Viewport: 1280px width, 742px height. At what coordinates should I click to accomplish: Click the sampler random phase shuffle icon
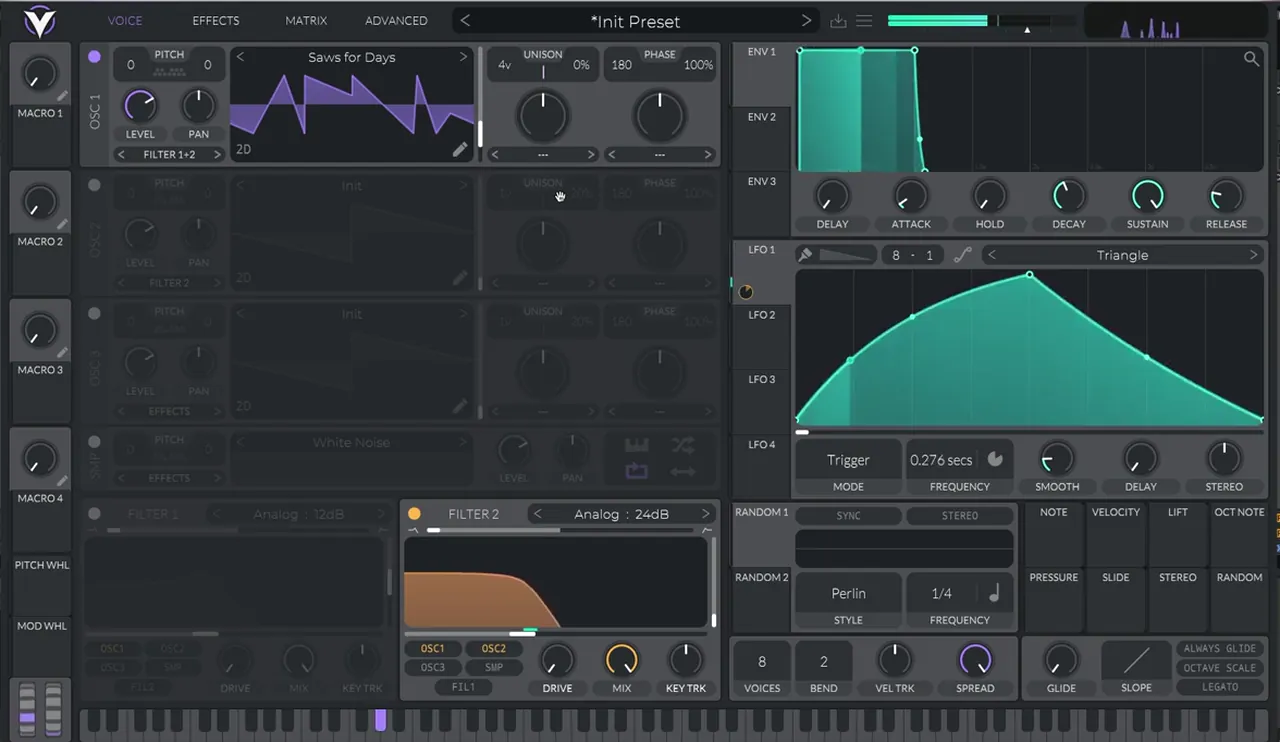(683, 446)
